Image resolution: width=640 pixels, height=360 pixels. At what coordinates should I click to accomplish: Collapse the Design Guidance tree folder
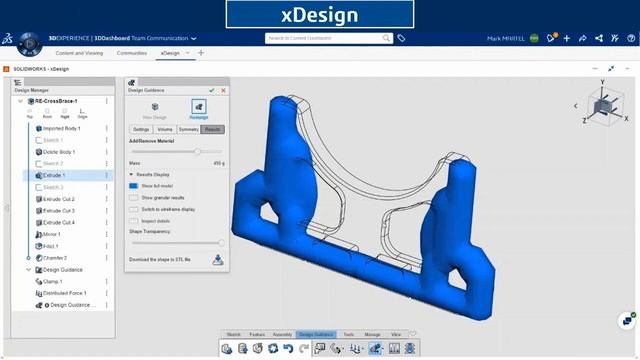click(x=28, y=270)
